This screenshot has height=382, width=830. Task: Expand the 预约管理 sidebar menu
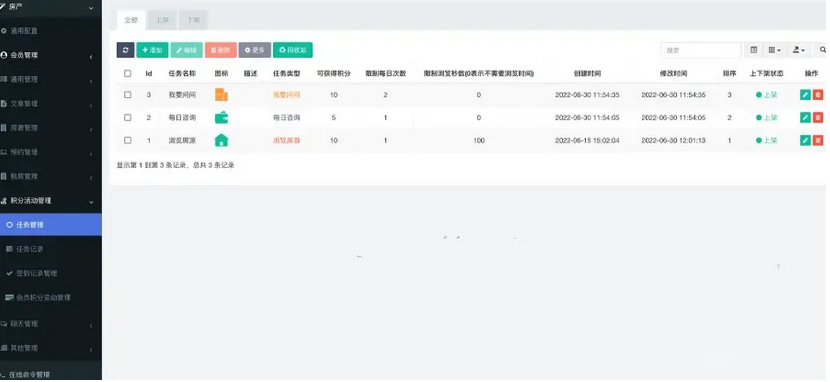pyautogui.click(x=91, y=154)
